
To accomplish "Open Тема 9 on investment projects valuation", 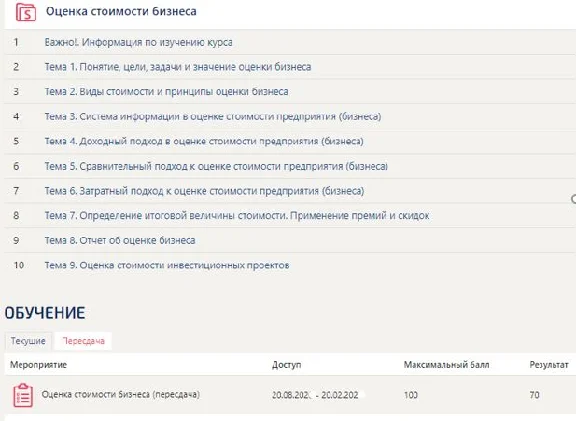I will 167,265.
